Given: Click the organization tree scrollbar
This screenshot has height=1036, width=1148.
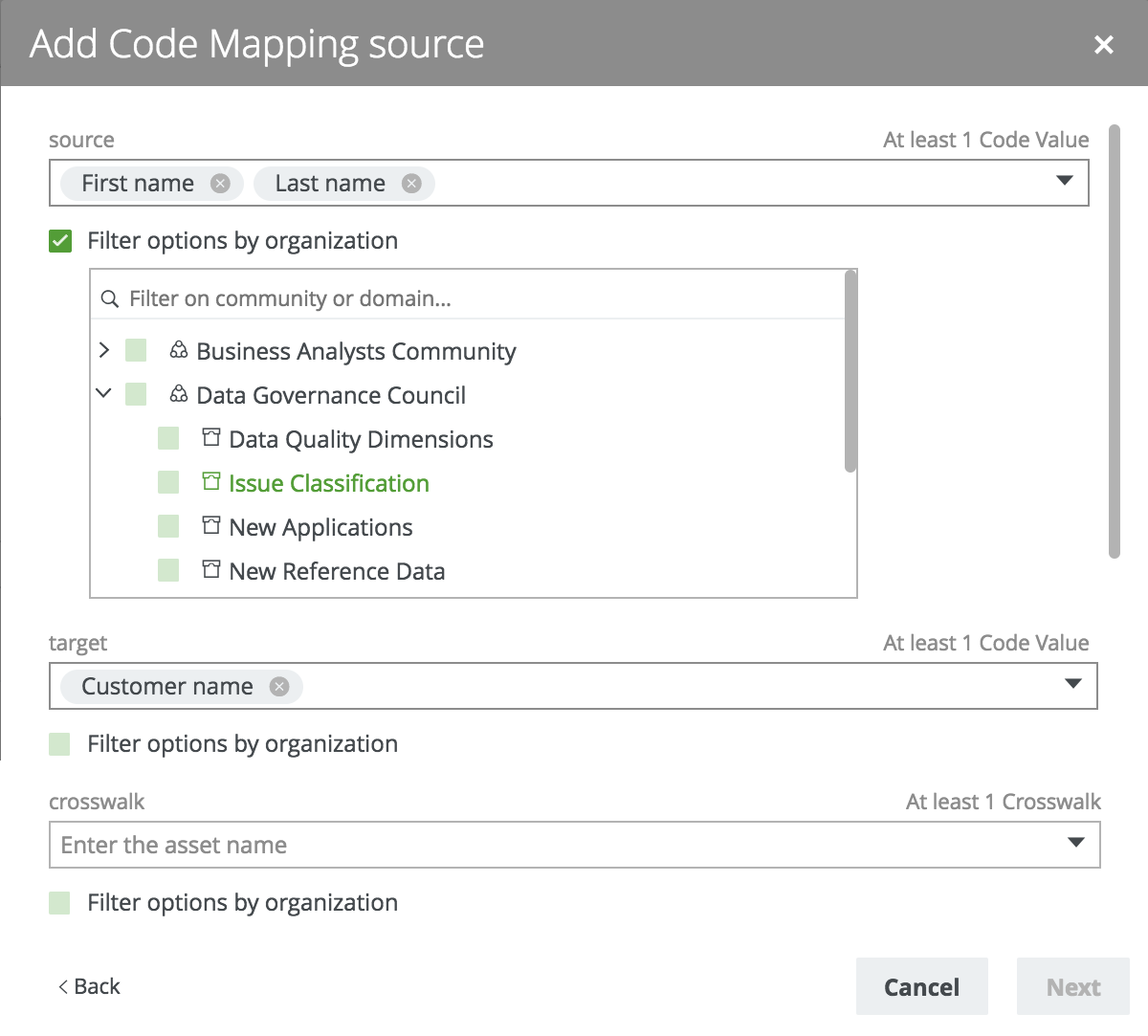Looking at the screenshot, I should pos(850,373).
